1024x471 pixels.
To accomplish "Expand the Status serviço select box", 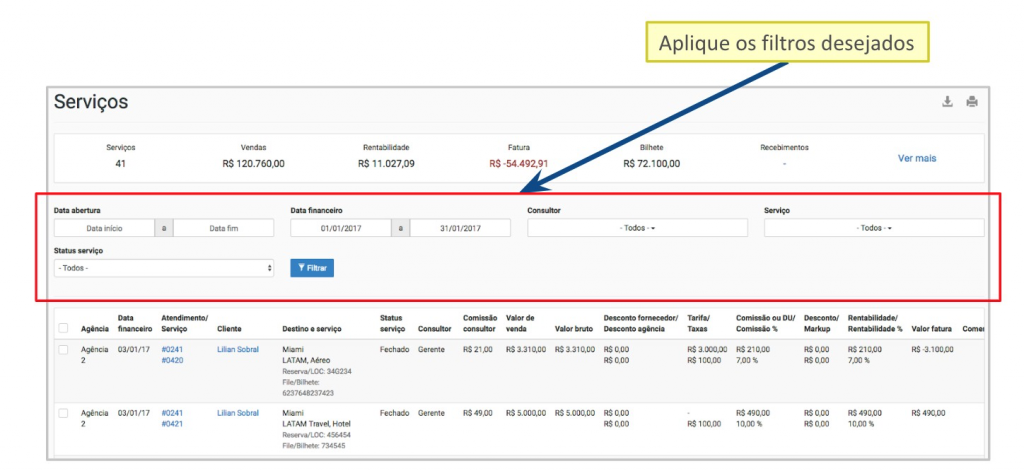I will 164,268.
